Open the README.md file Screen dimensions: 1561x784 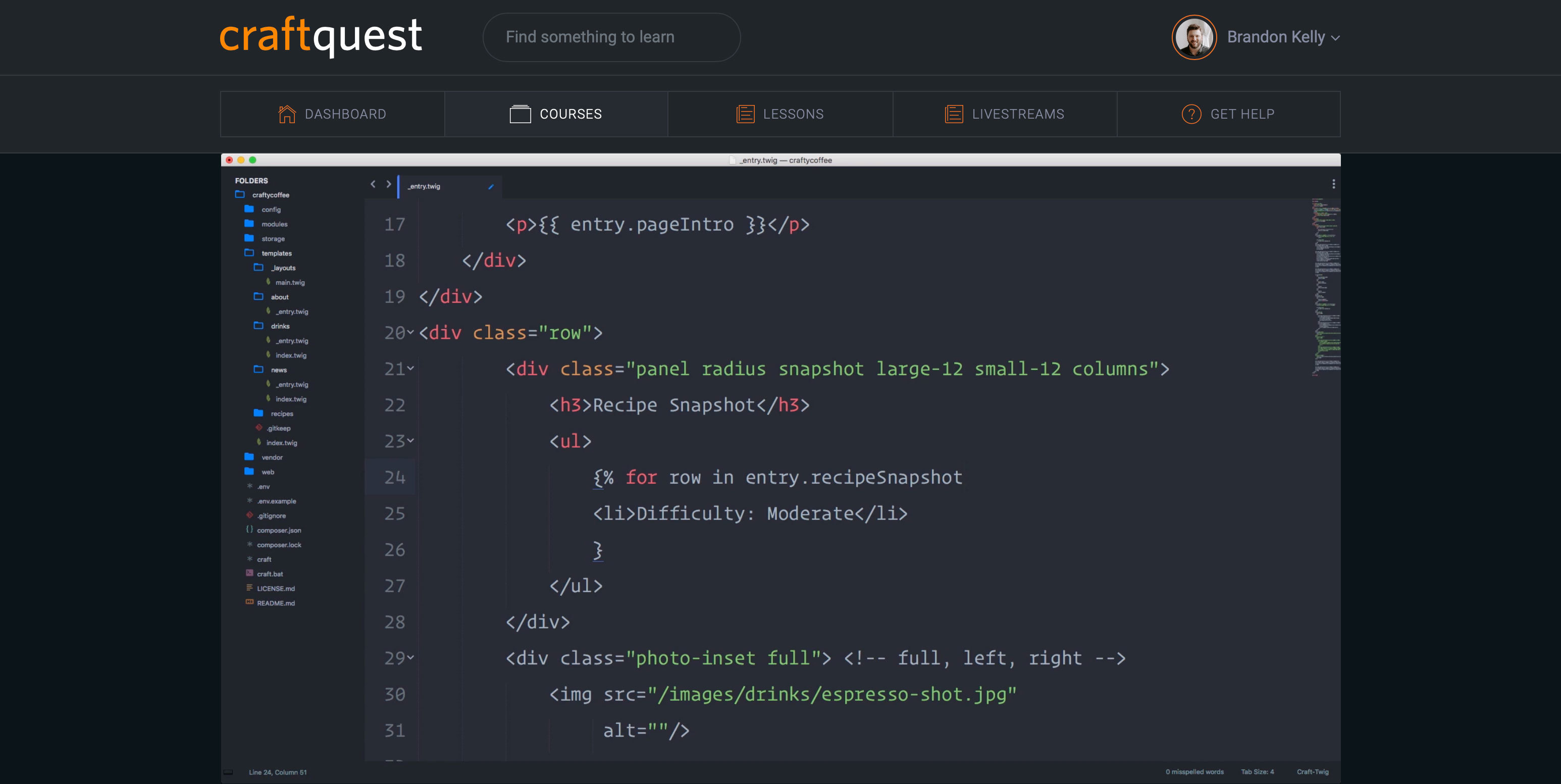pos(270,603)
